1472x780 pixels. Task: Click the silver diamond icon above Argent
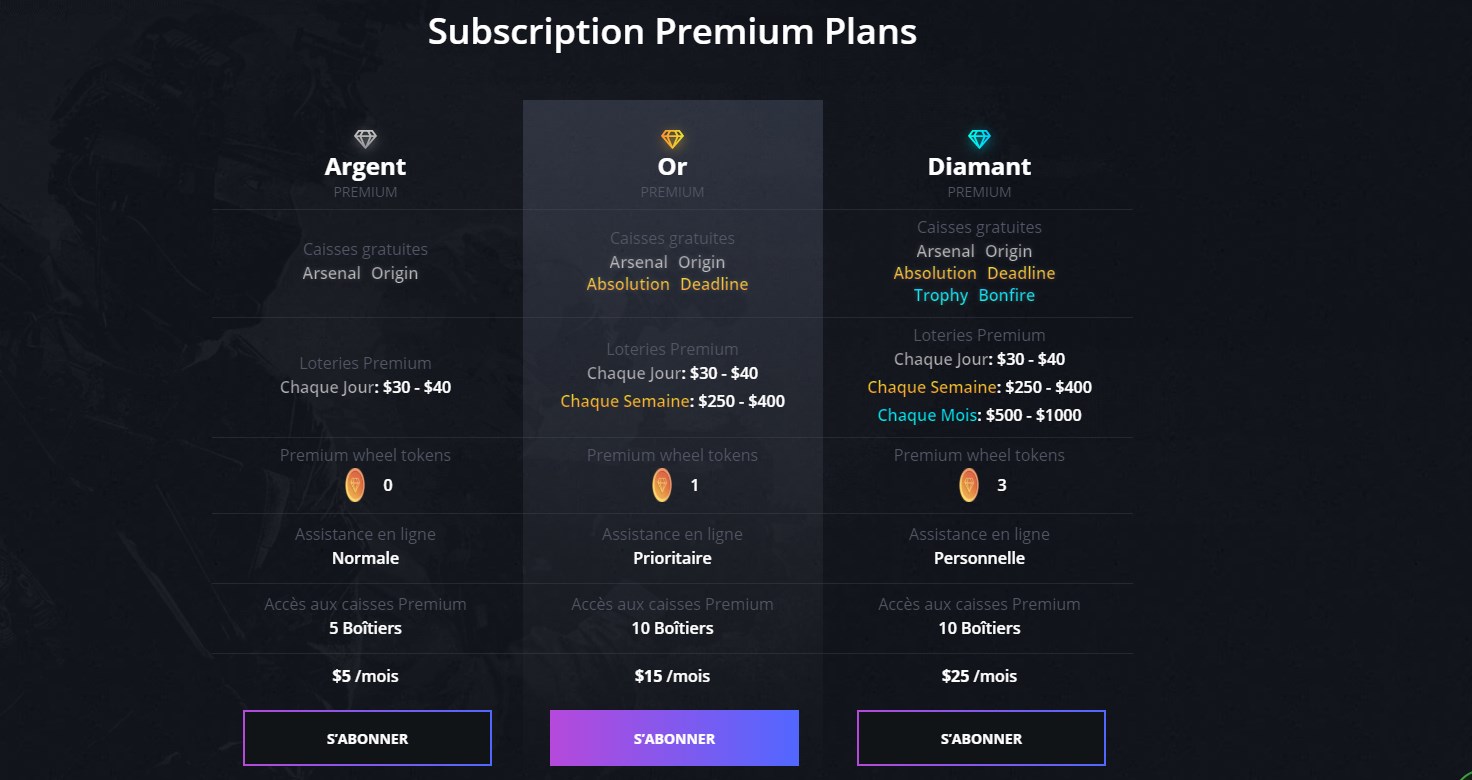366,139
